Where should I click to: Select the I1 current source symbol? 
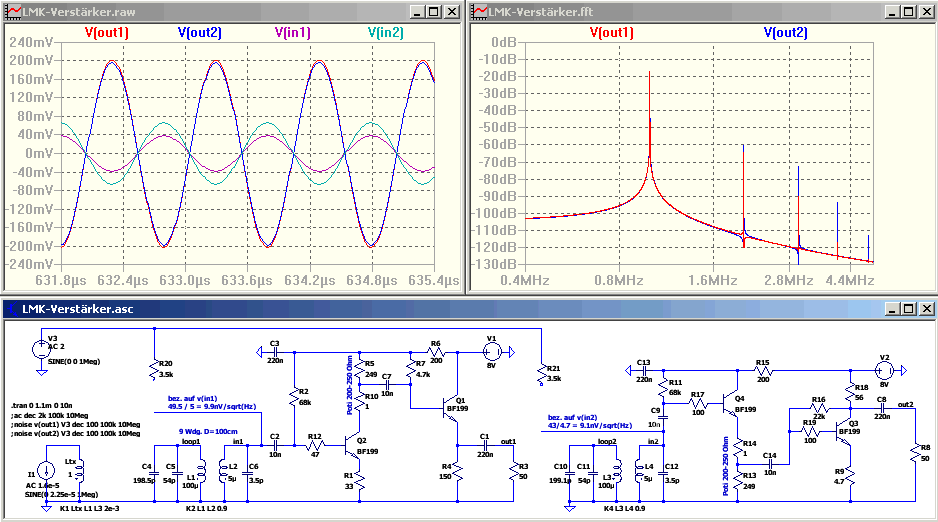[x=46, y=472]
